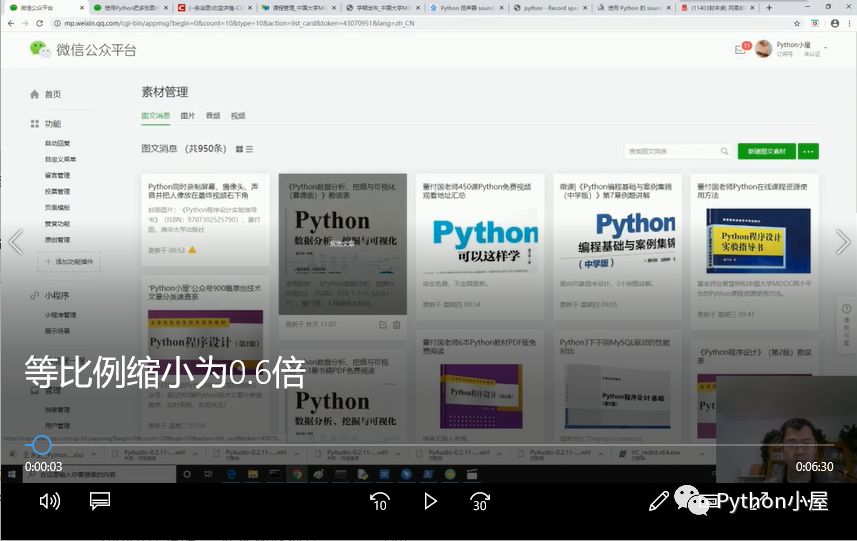
Task: Open a new Chrome tab
Action: (769, 8)
